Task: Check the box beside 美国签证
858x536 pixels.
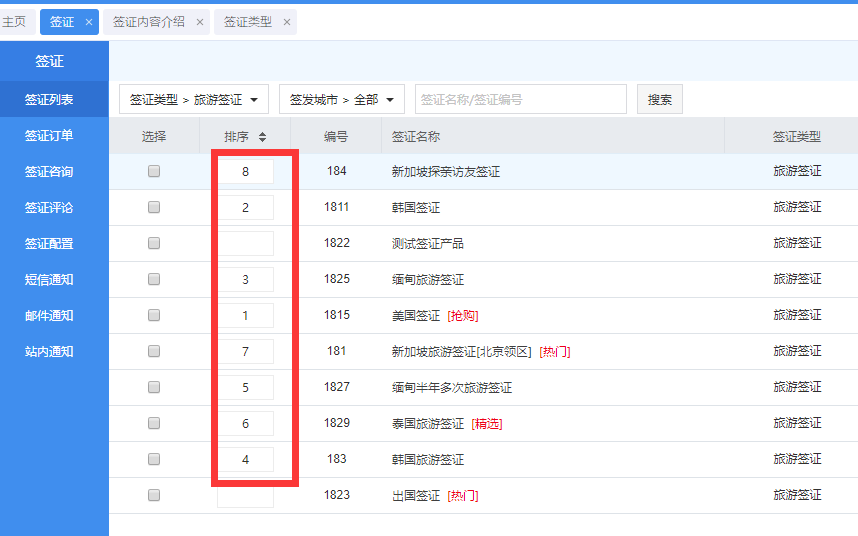Action: coord(154,315)
